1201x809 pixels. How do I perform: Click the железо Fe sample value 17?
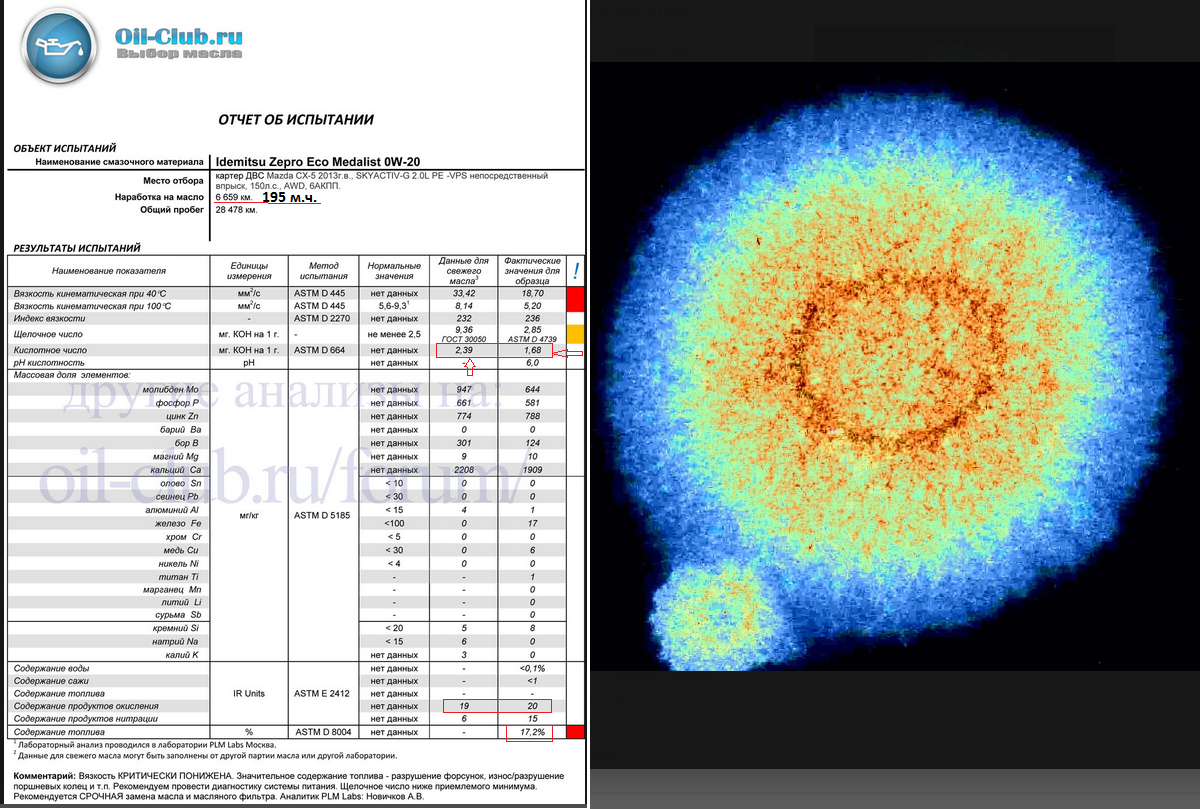532,522
